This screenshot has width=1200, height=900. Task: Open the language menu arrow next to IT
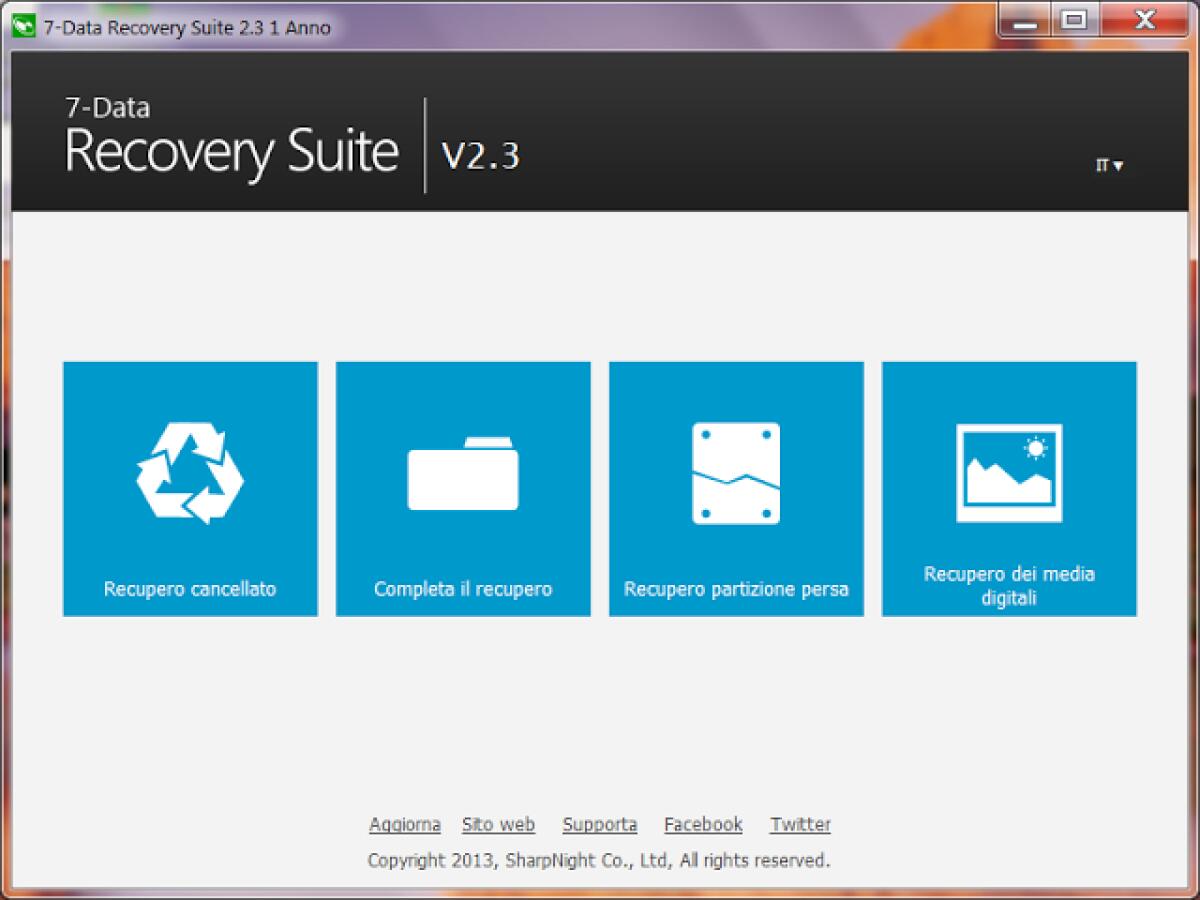coord(1117,166)
